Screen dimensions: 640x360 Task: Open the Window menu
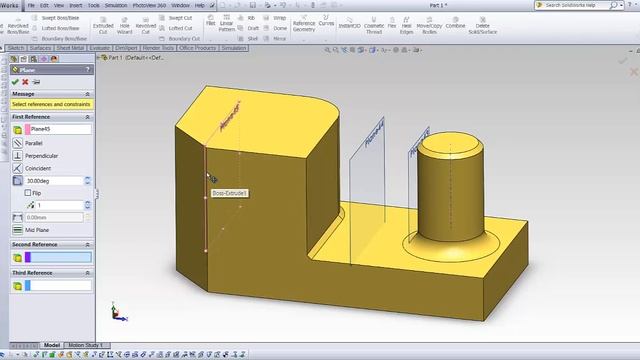(180, 5)
